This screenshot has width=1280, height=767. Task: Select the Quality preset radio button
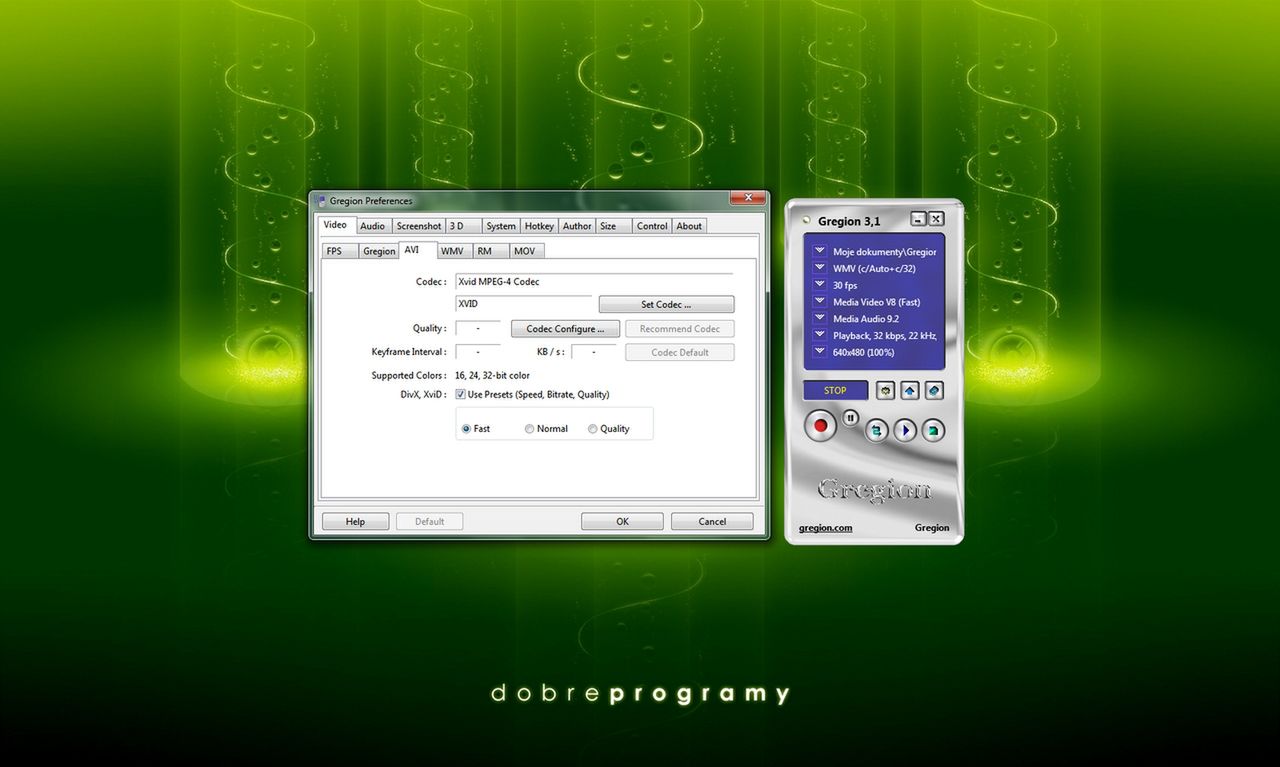tap(592, 429)
